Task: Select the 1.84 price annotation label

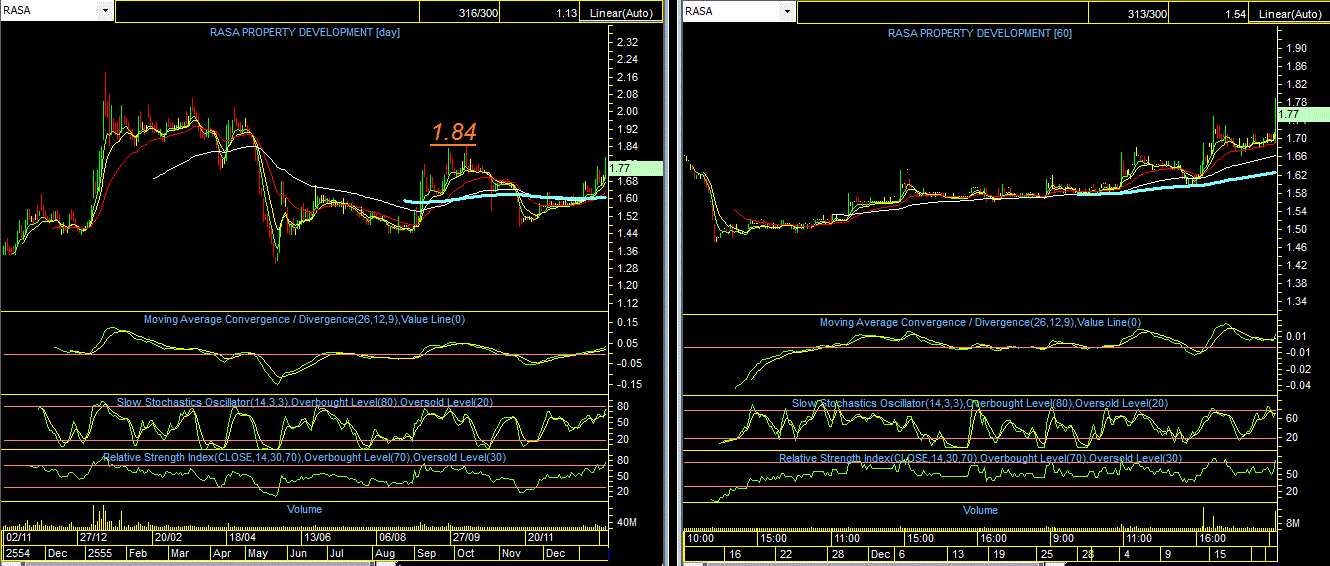Action: click(x=454, y=132)
